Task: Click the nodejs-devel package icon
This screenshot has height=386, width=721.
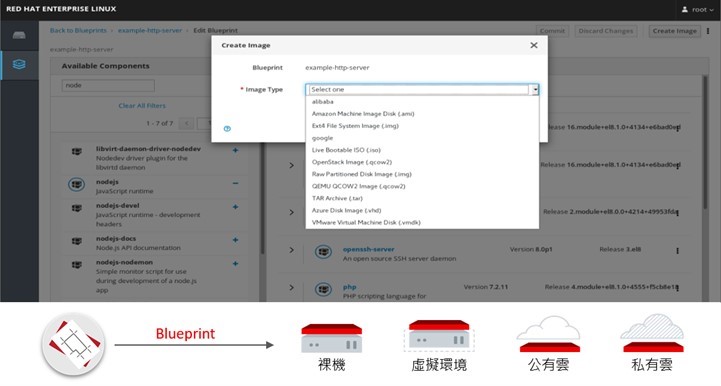Action: point(76,208)
